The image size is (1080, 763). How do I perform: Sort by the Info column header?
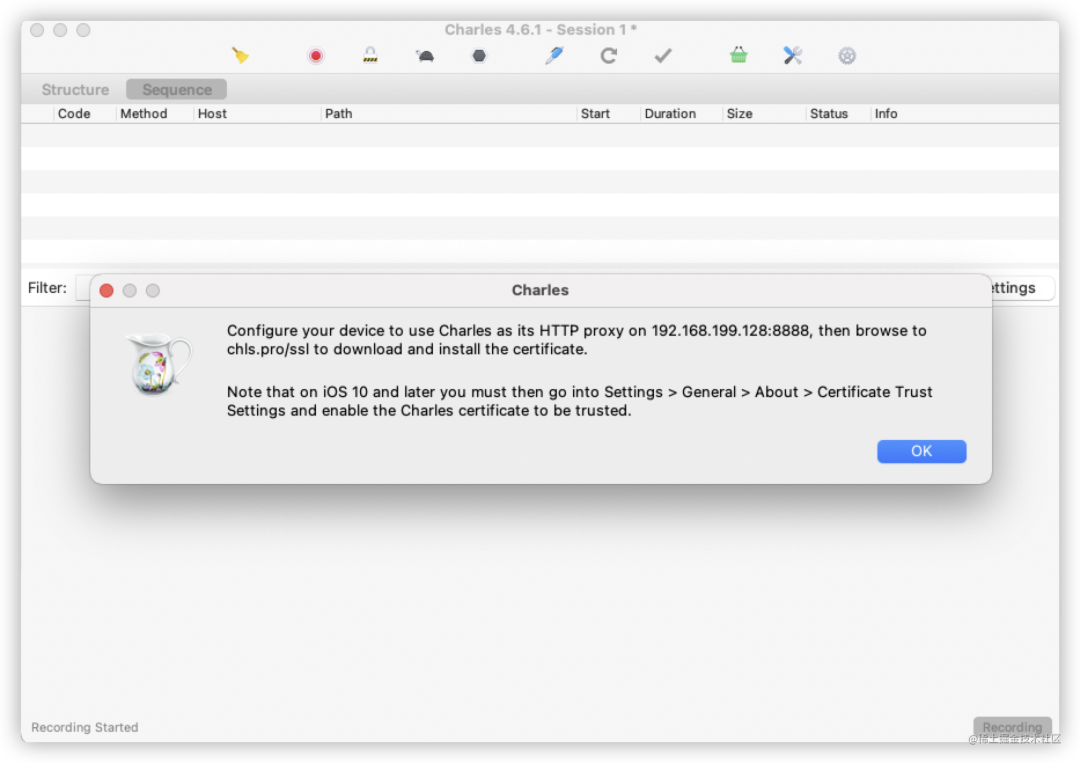click(886, 114)
